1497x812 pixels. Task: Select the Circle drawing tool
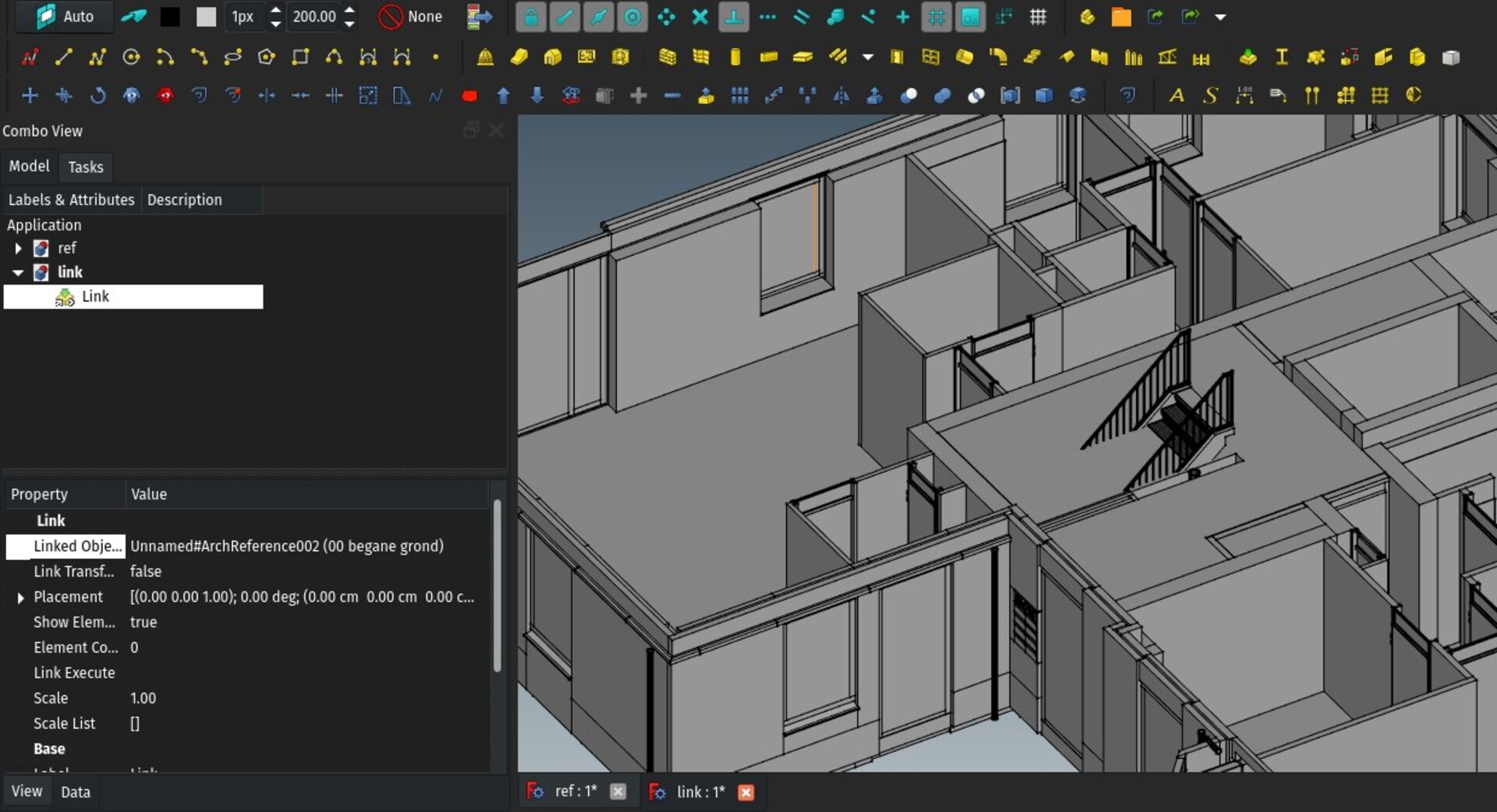point(131,57)
